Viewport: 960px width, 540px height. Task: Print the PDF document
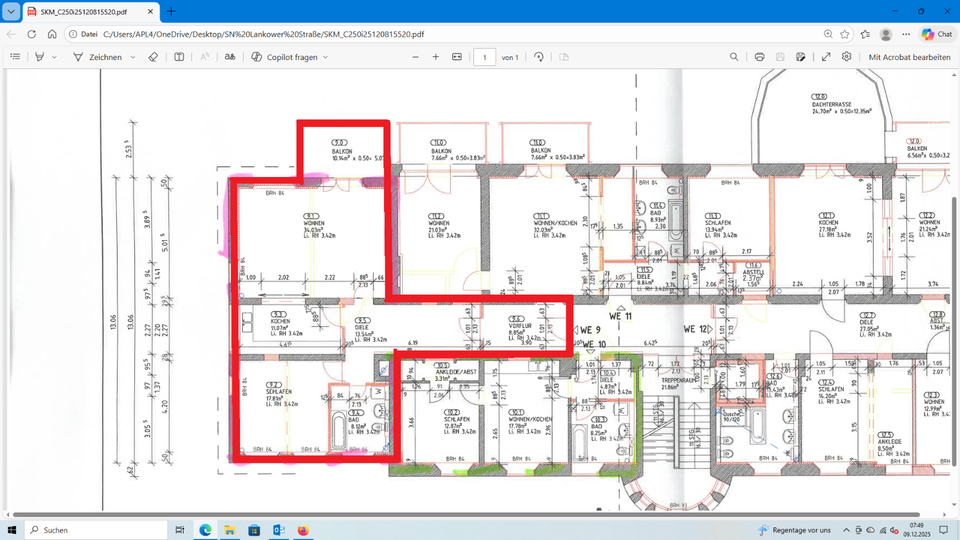tap(760, 57)
